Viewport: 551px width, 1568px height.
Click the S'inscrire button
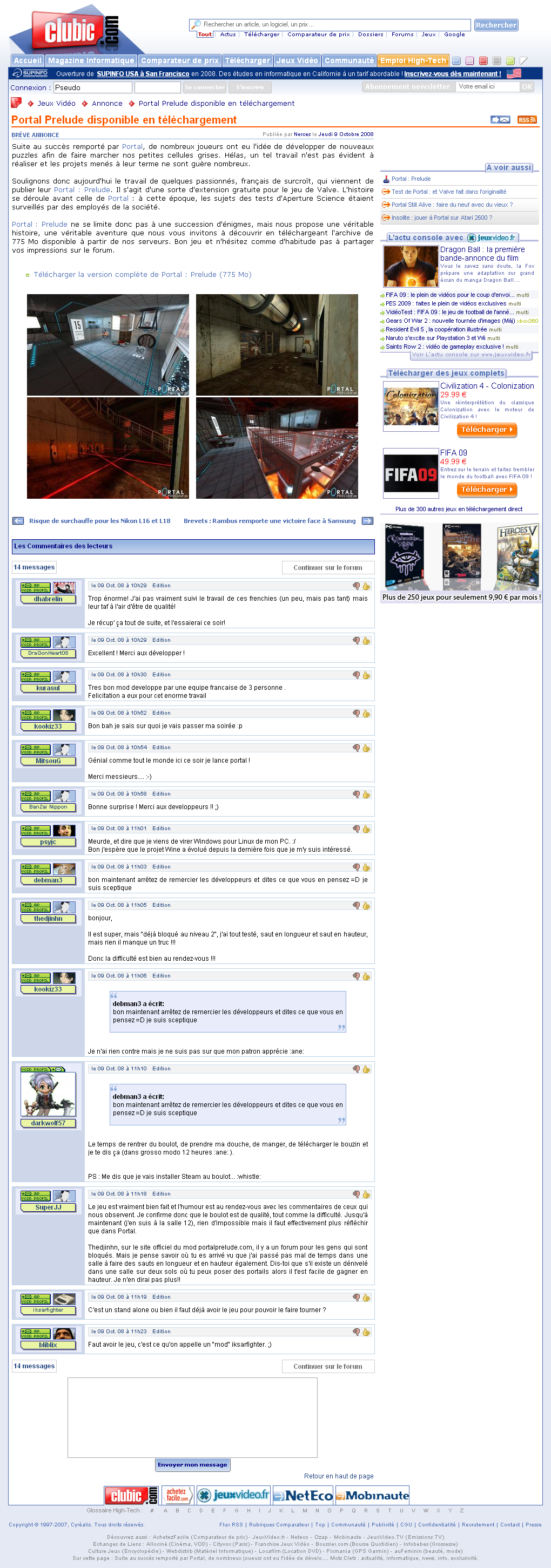pyautogui.click(x=250, y=87)
